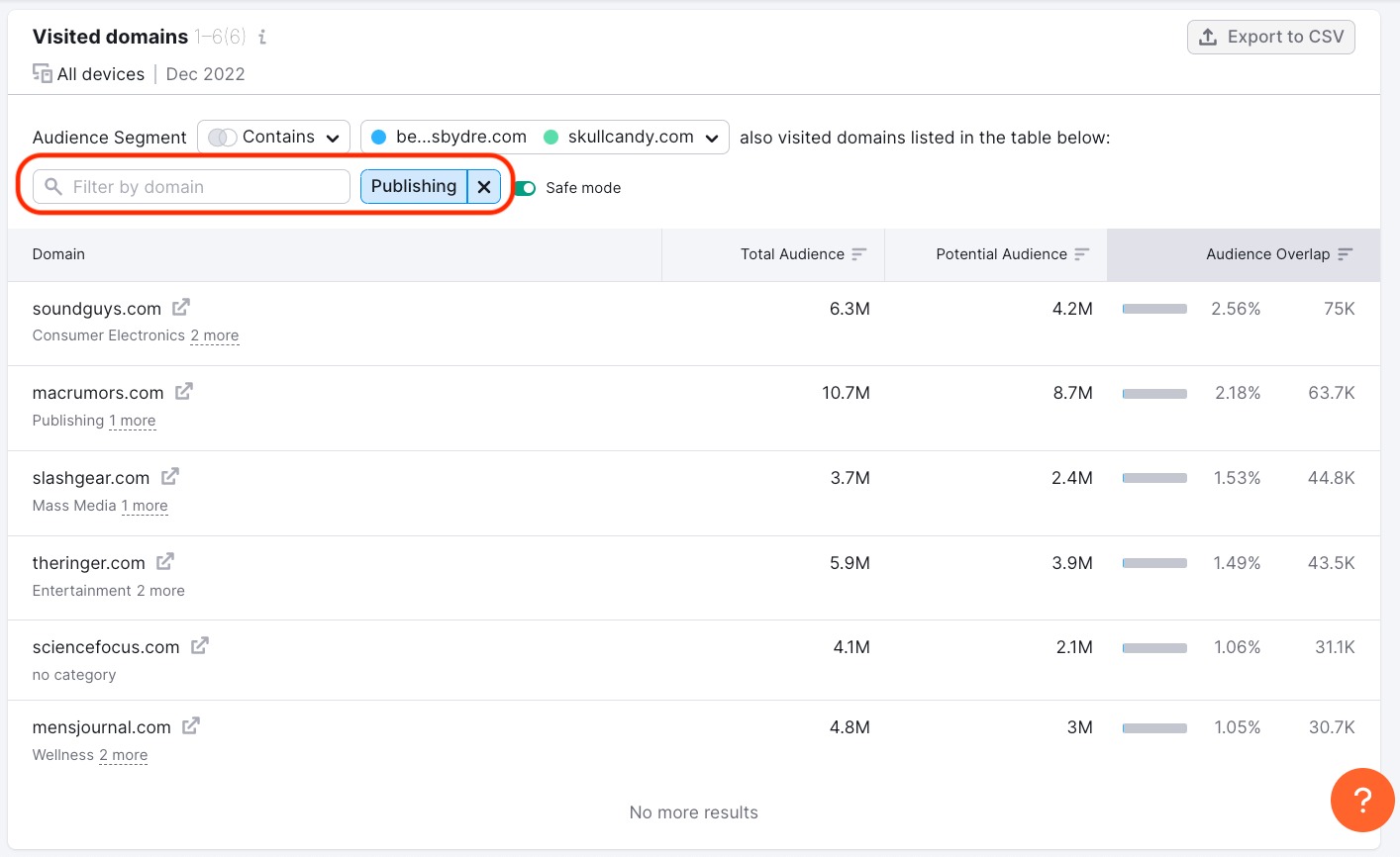The height and width of the screenshot is (857, 1400).
Task: Click the 44.8K overlap count
Action: click(1332, 478)
